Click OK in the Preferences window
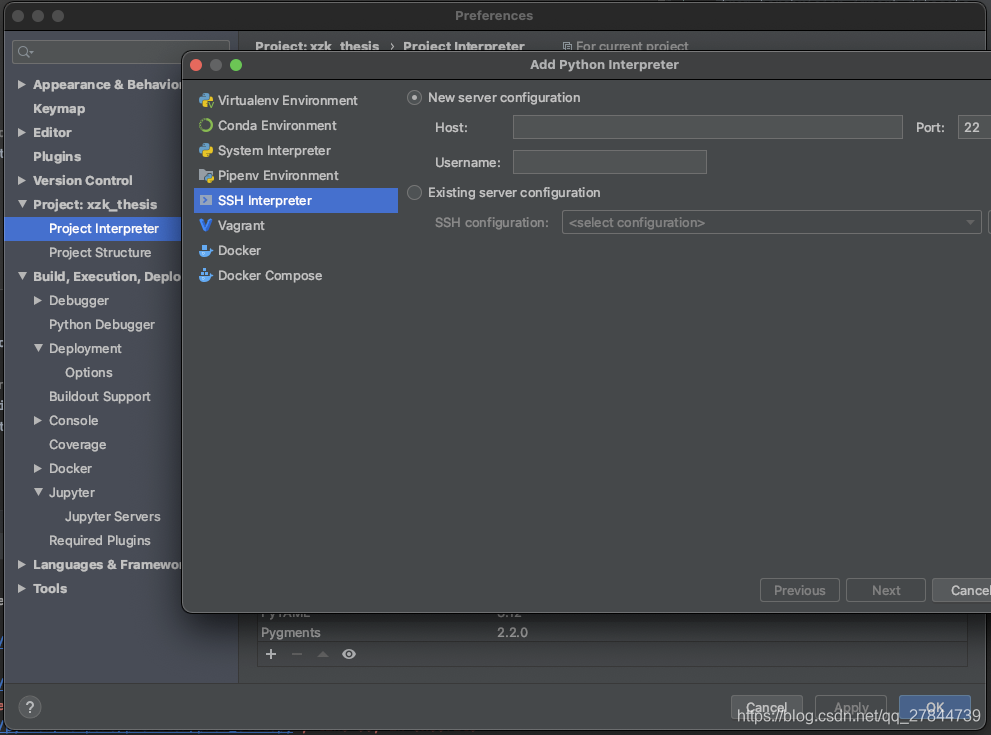 935,707
